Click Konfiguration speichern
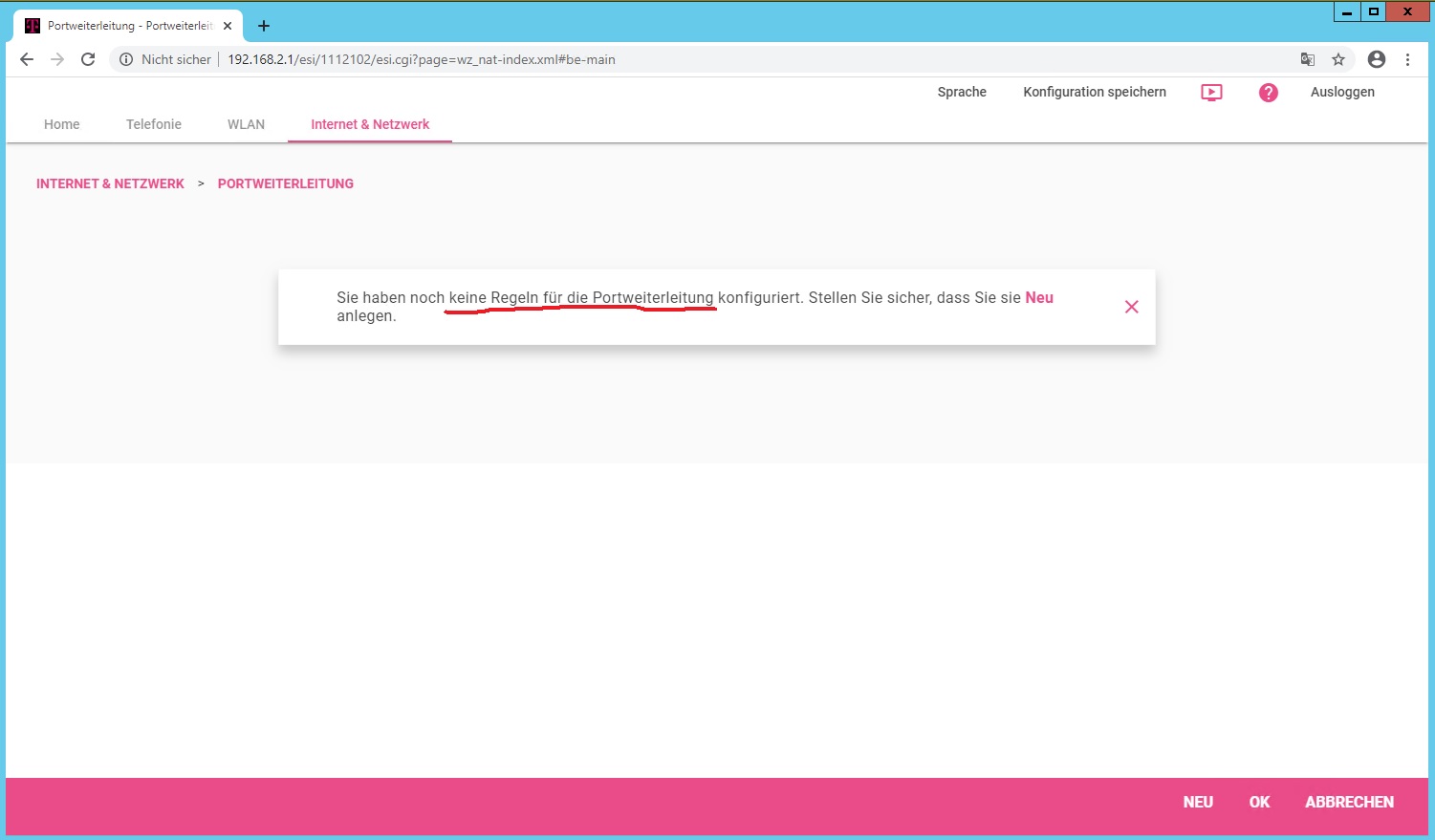 tap(1095, 92)
